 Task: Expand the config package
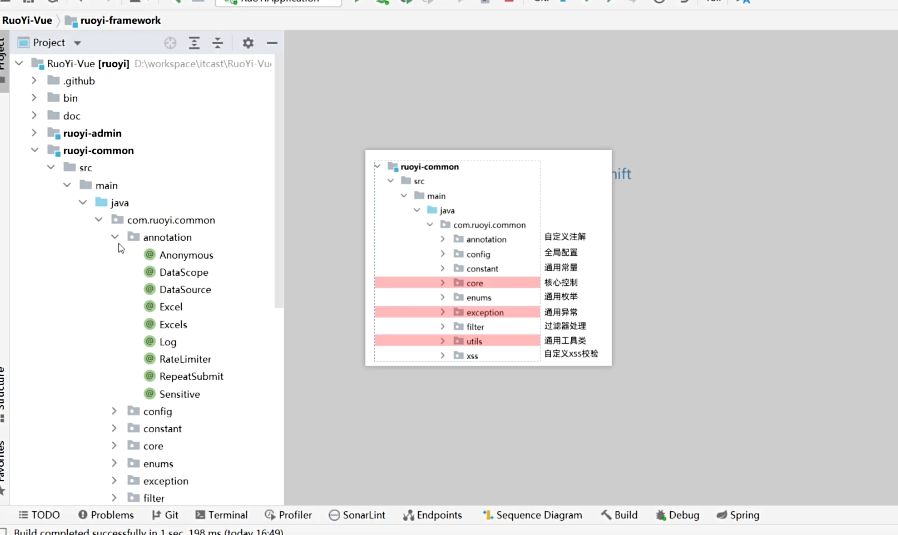[x=114, y=411]
